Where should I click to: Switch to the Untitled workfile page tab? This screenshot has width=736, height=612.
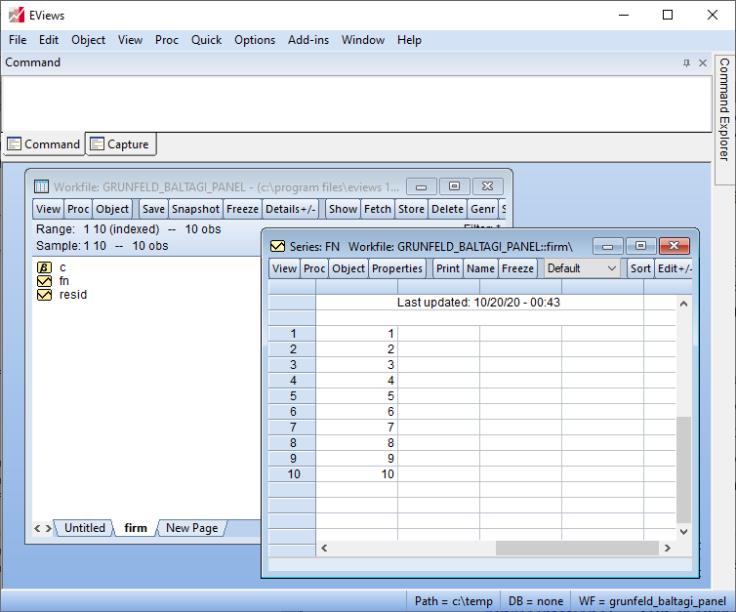[x=85, y=528]
